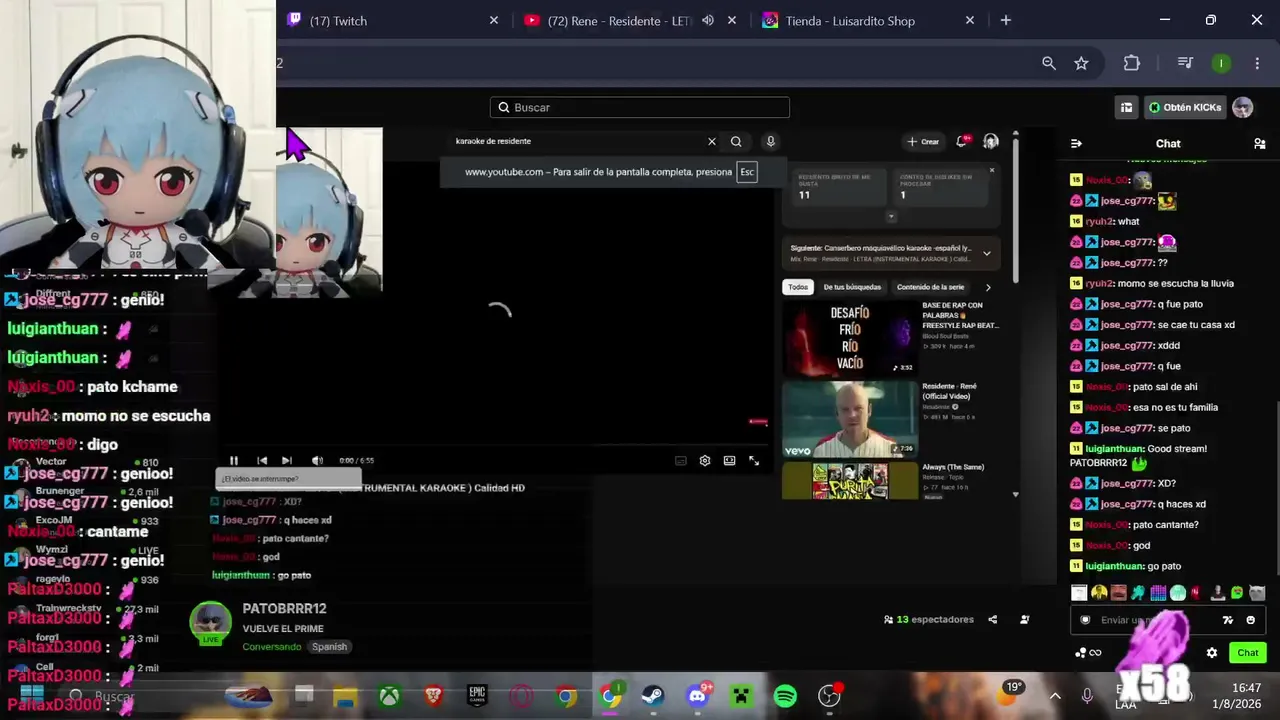Skip to the previous video in player
This screenshot has width=1280, height=720.
point(262,460)
